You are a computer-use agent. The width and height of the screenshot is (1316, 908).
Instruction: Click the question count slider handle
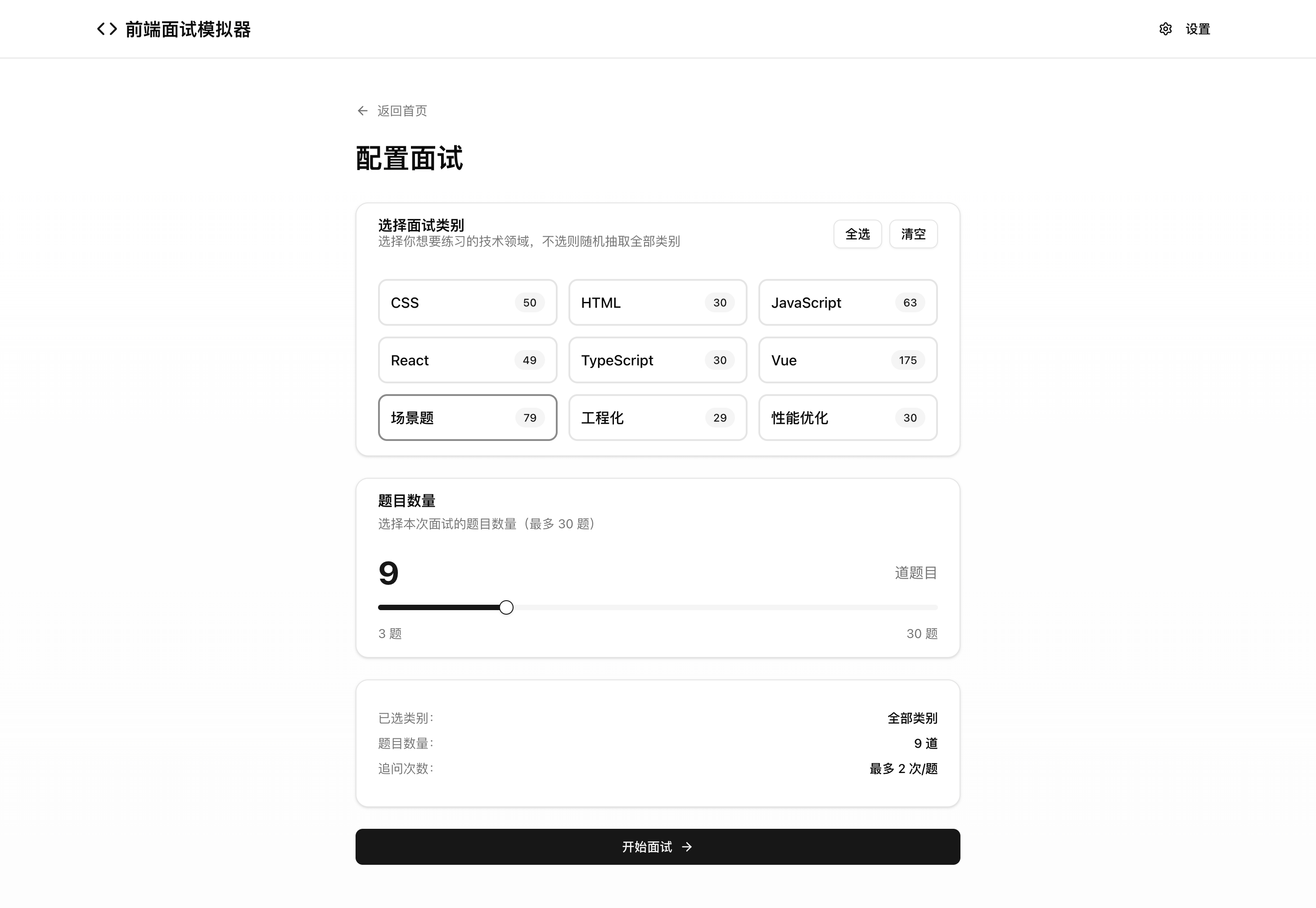pyautogui.click(x=506, y=607)
